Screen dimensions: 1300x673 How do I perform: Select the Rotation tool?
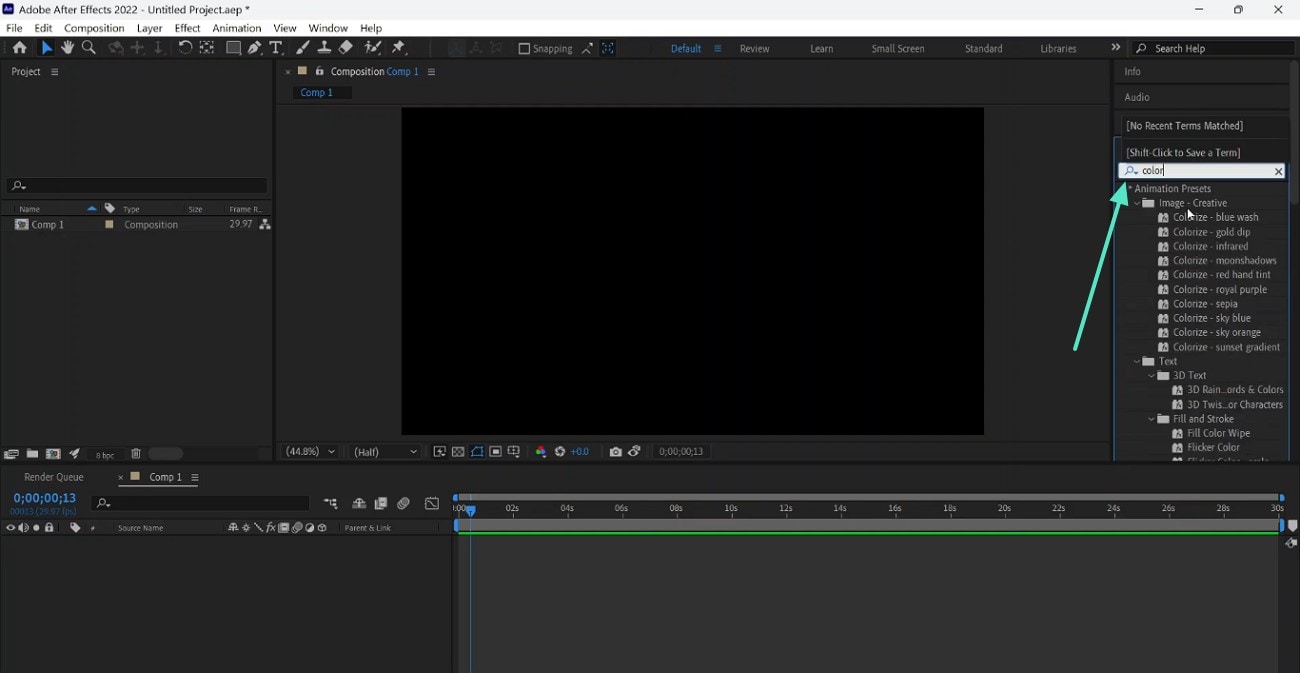[x=185, y=48]
